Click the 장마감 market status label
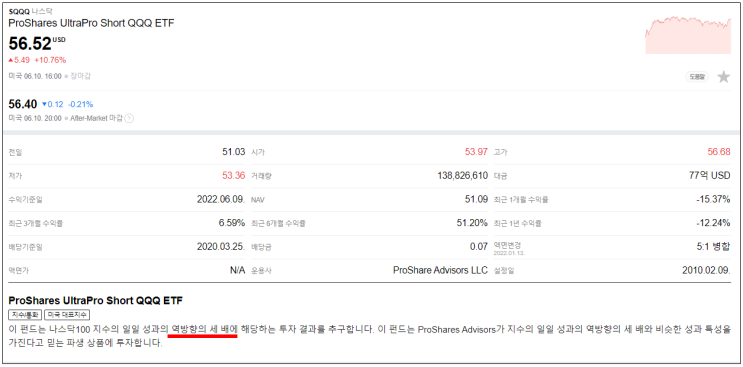This screenshot has height=367, width=743. 80,76
